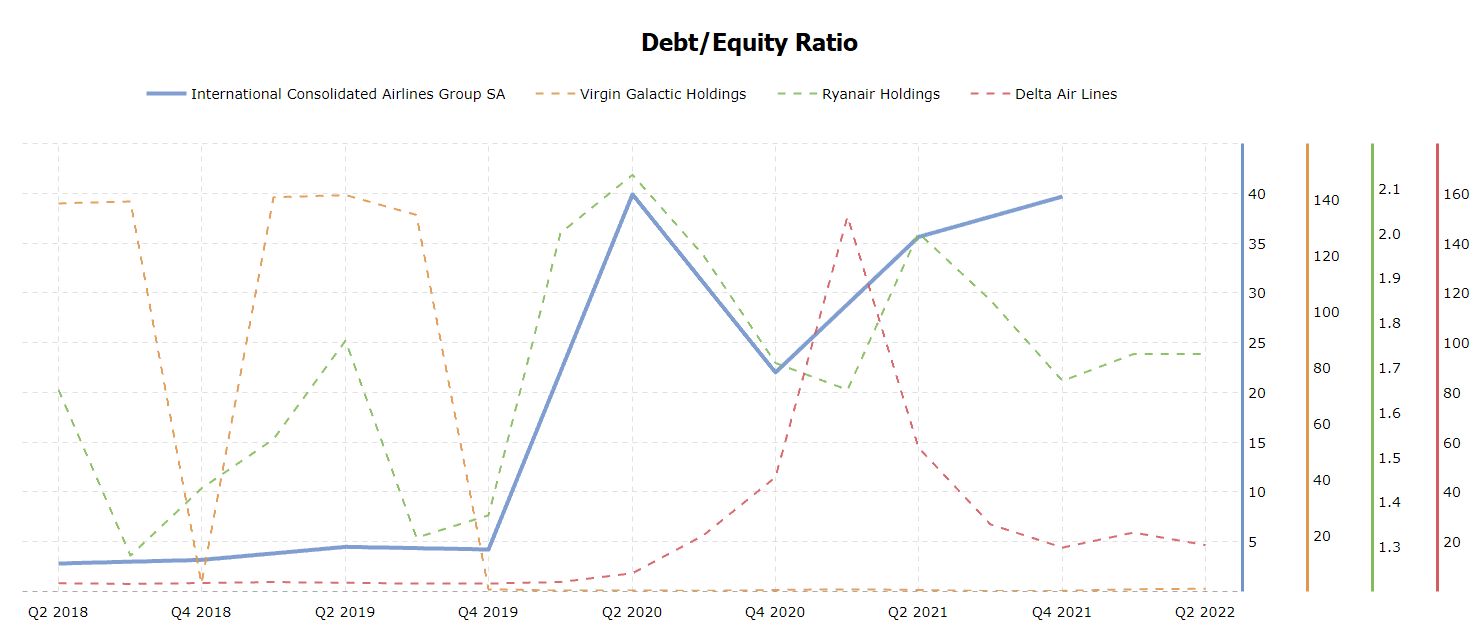The image size is (1475, 637).
Task: Toggle the Ryanair Holdings legend label
Action: (881, 94)
